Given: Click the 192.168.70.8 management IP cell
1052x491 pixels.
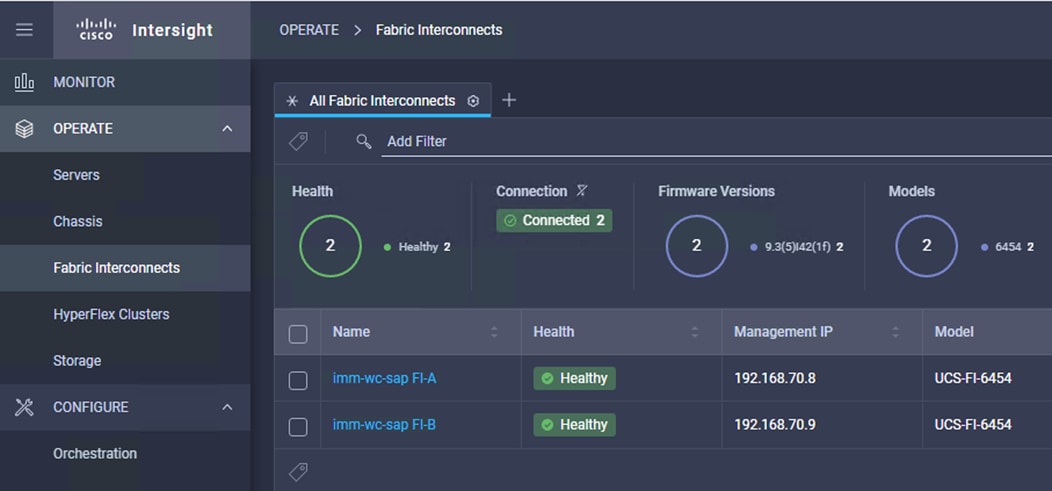Looking at the screenshot, I should pyautogui.click(x=775, y=378).
